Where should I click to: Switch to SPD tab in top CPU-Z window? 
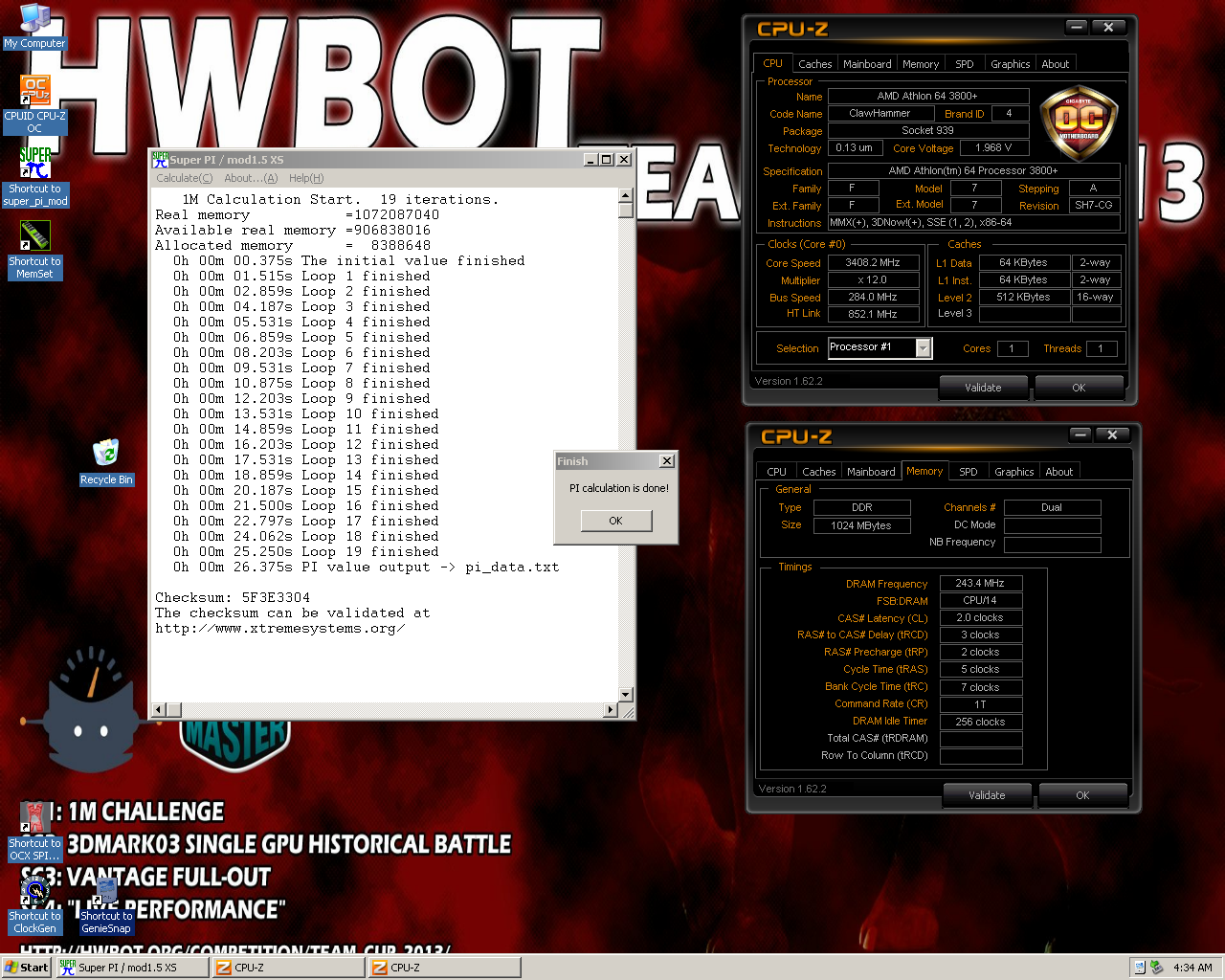click(x=965, y=64)
